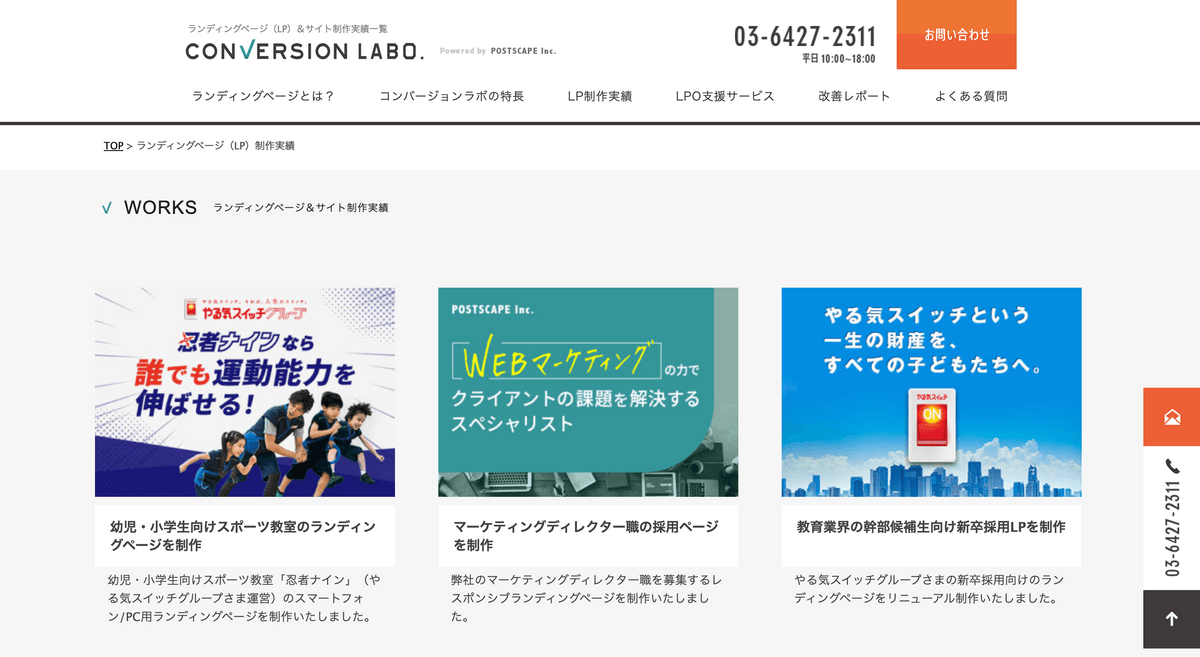Open the よくある質問 navigation link

(971, 96)
